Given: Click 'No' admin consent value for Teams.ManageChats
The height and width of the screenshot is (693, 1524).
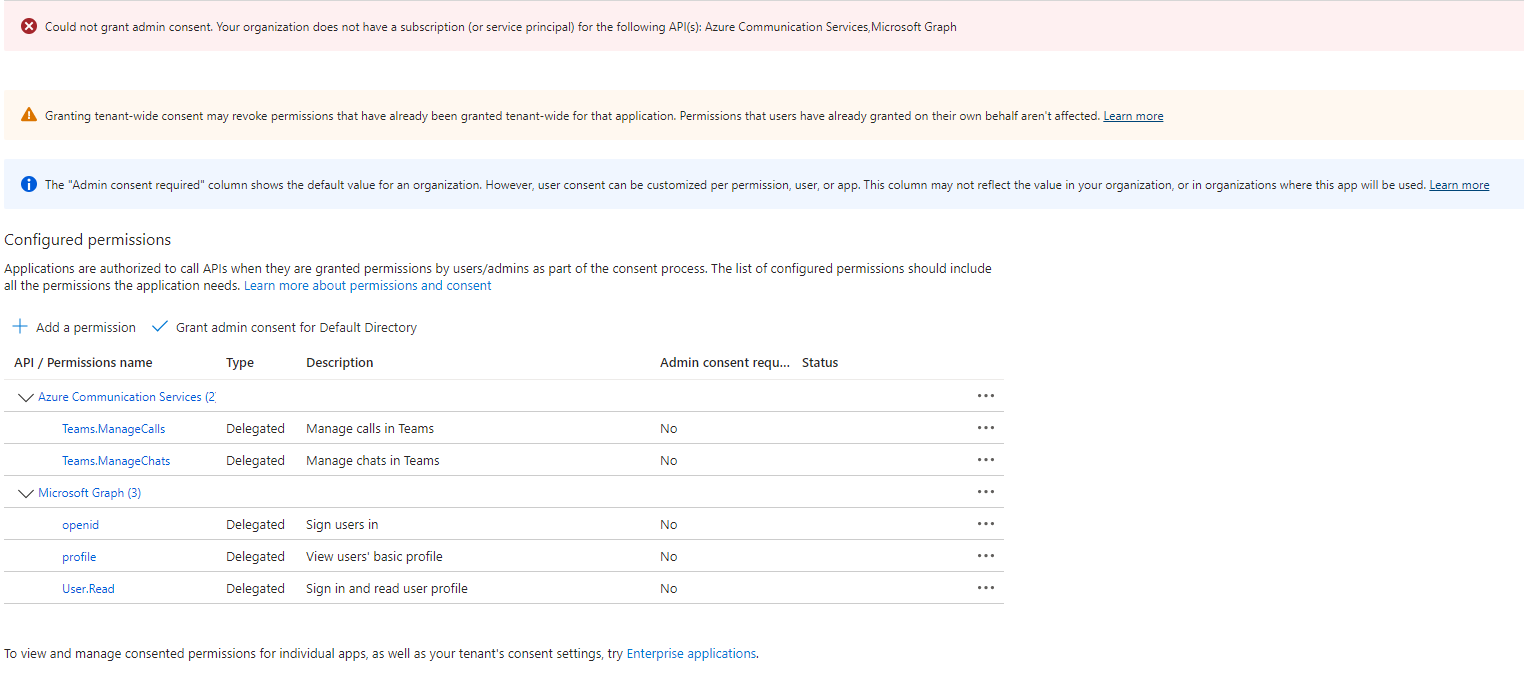Looking at the screenshot, I should pyautogui.click(x=669, y=461).
